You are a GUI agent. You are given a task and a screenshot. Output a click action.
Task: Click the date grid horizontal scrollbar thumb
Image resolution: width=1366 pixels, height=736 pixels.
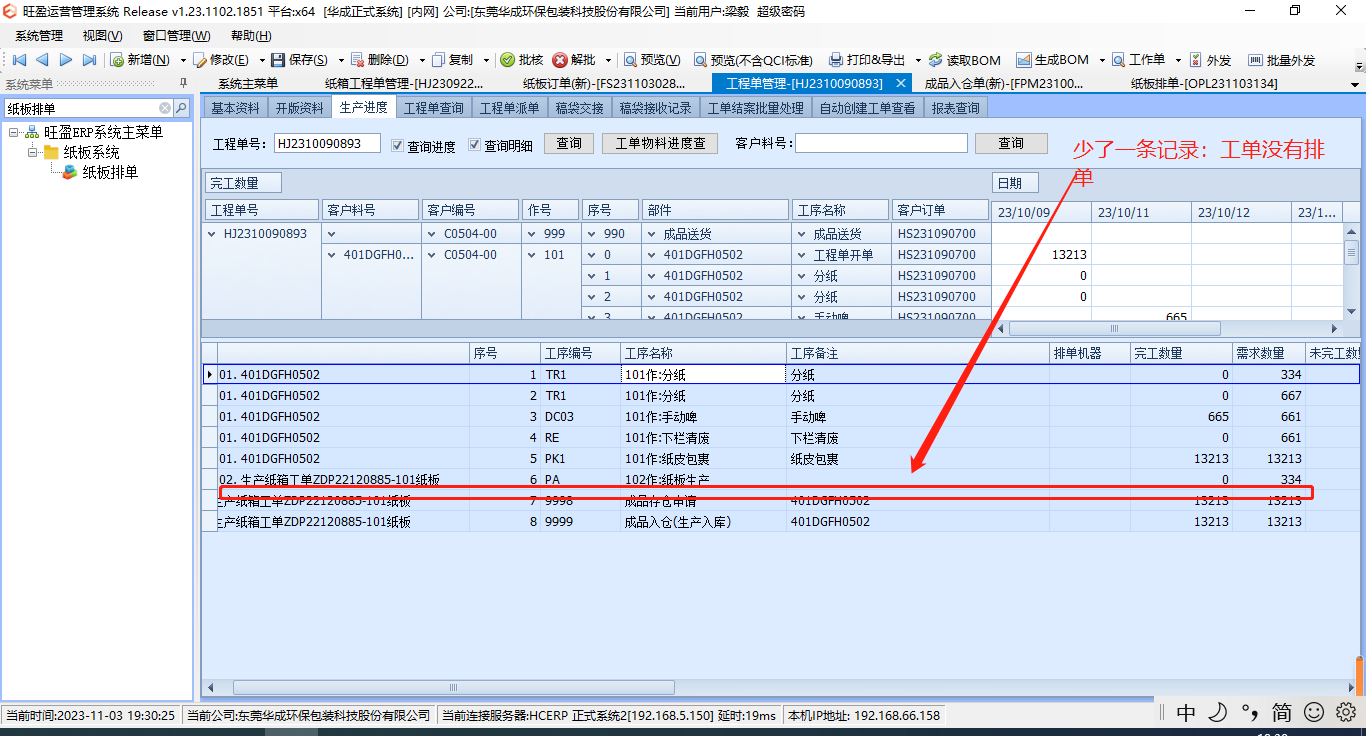1114,328
